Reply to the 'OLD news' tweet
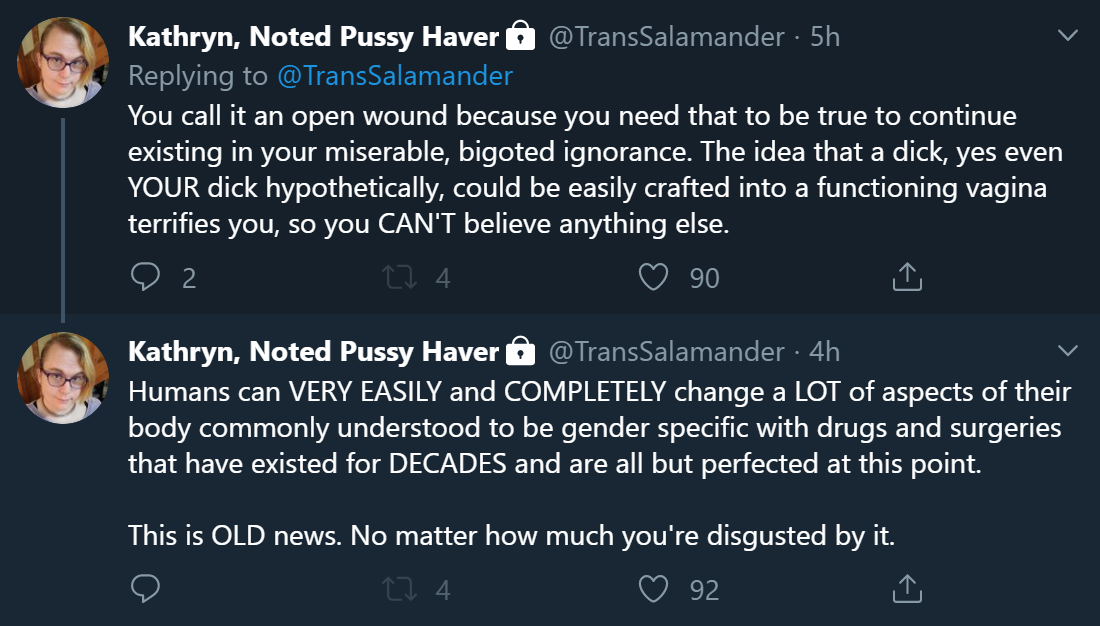Screen dimensions: 1100x626 [x=146, y=589]
